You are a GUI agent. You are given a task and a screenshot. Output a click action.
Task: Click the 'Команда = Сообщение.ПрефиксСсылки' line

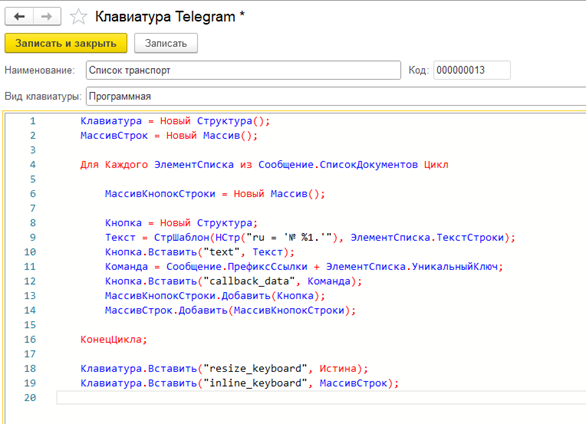(304, 267)
